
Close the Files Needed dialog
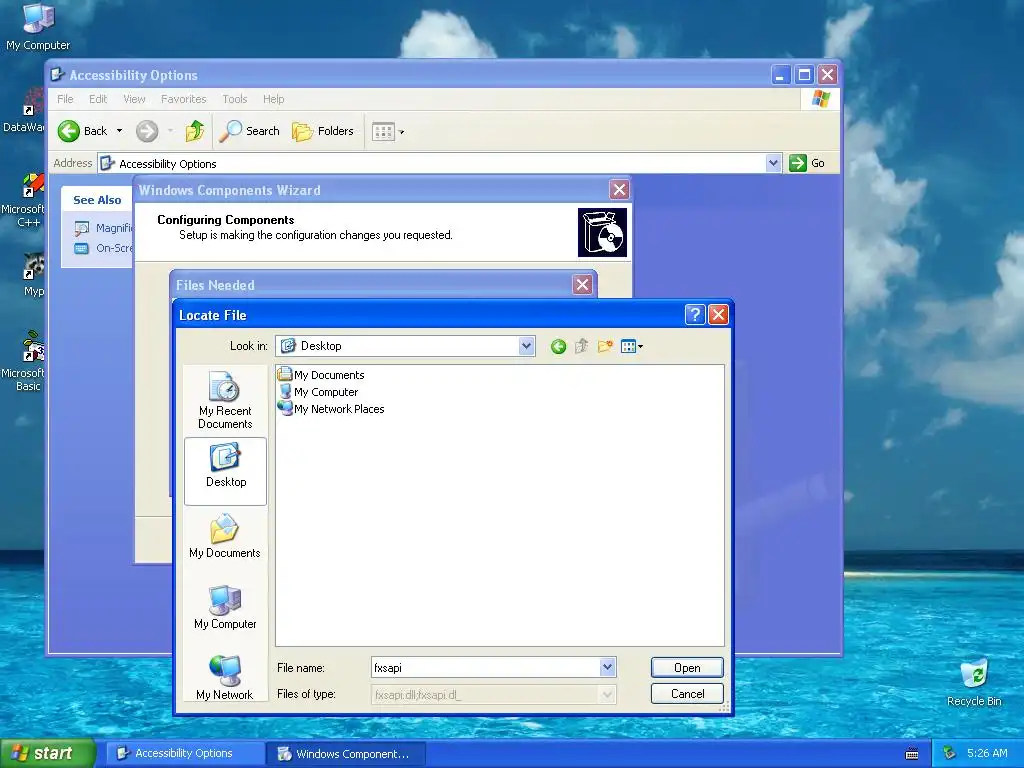[583, 285]
